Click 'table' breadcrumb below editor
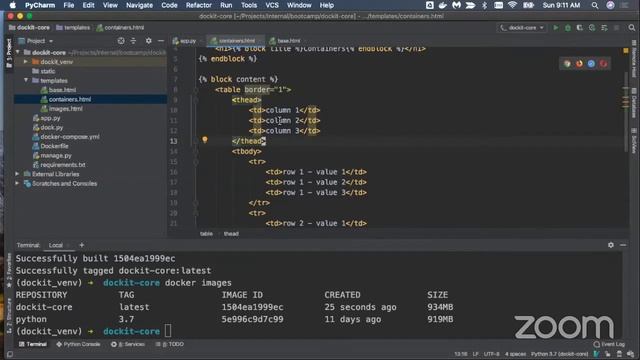640x360 pixels. pyautogui.click(x=207, y=233)
